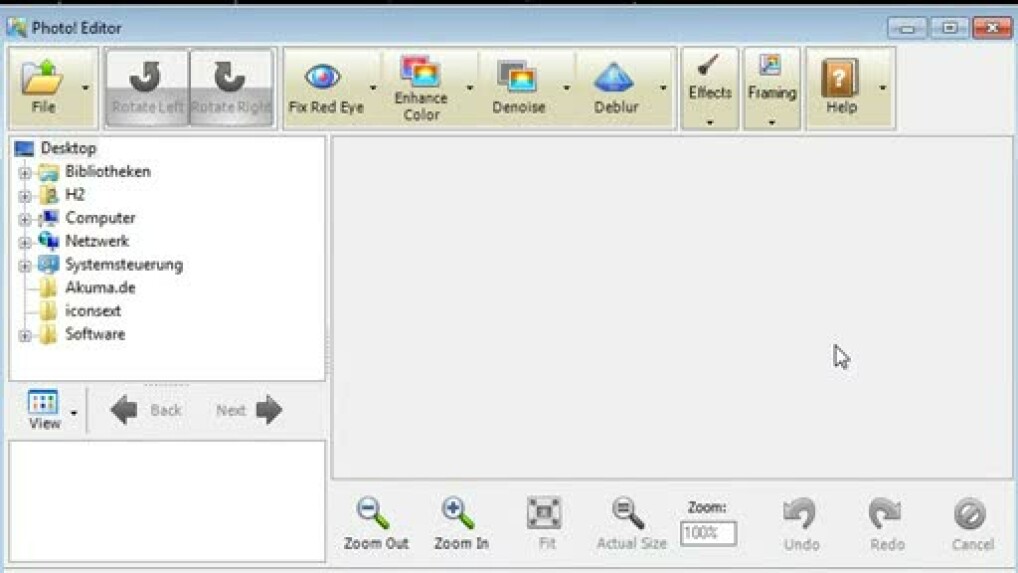Click the Rotate Left button
Screen dimensions: 1018x573
tap(147, 88)
